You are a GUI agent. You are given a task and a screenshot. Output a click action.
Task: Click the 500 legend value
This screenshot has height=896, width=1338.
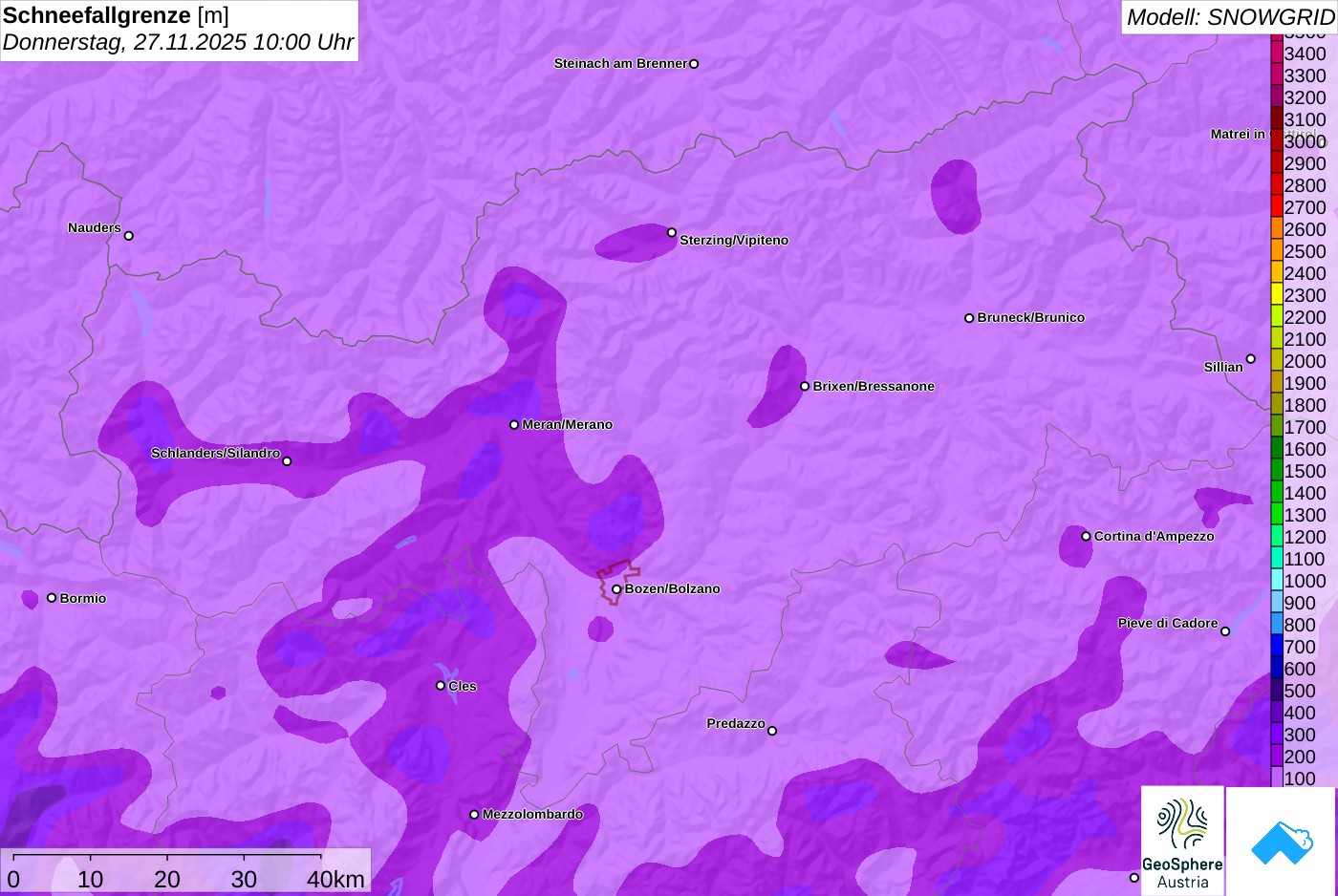(1300, 691)
